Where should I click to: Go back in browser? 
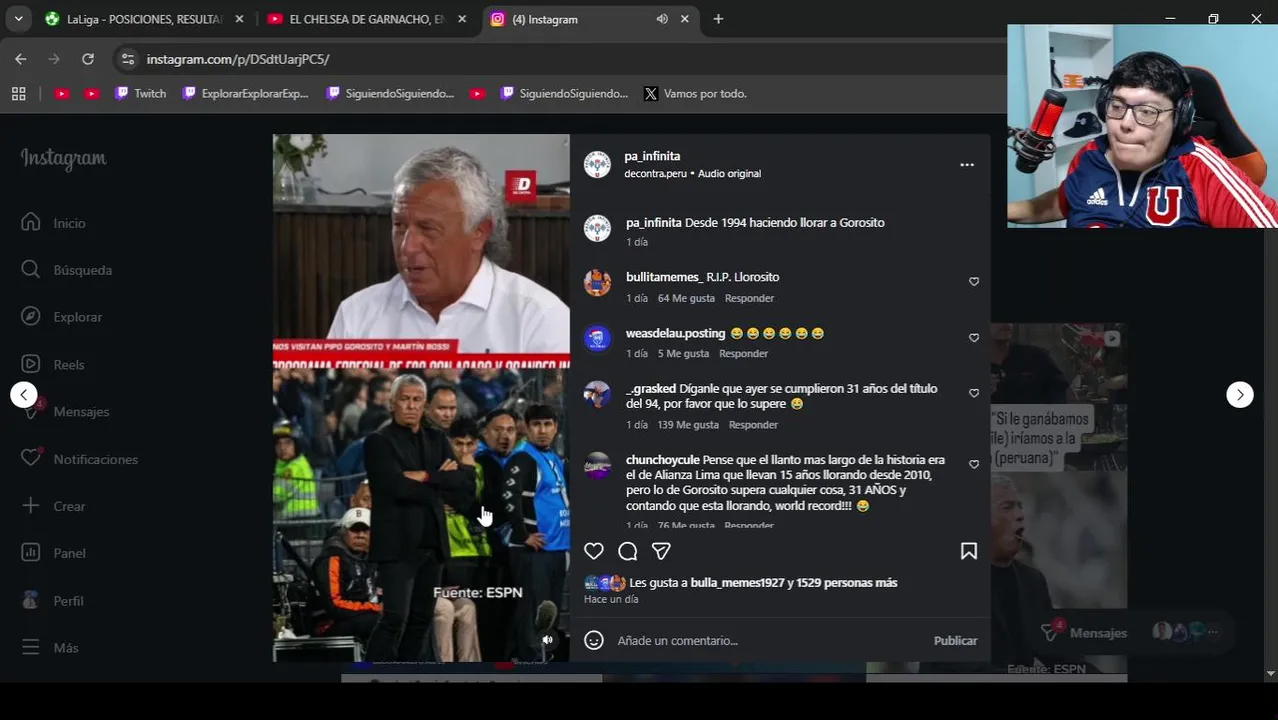(21, 59)
